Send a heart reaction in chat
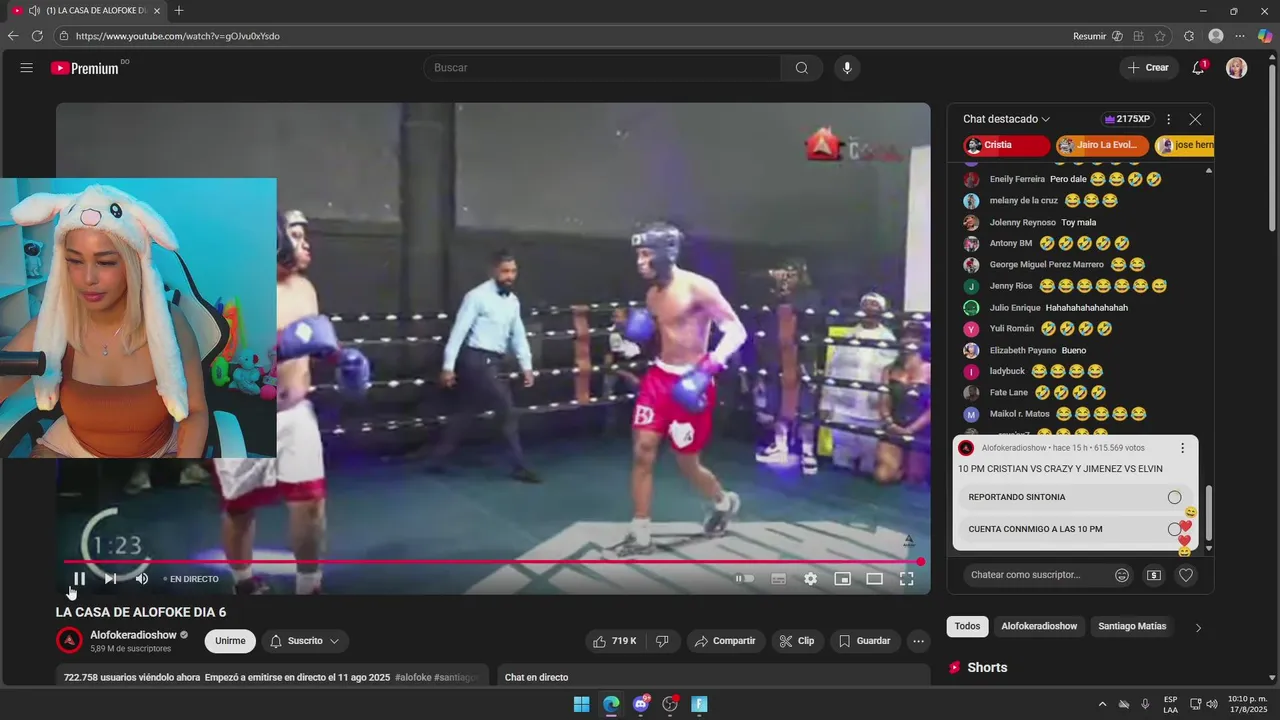The width and height of the screenshot is (1280, 720). tap(1186, 575)
